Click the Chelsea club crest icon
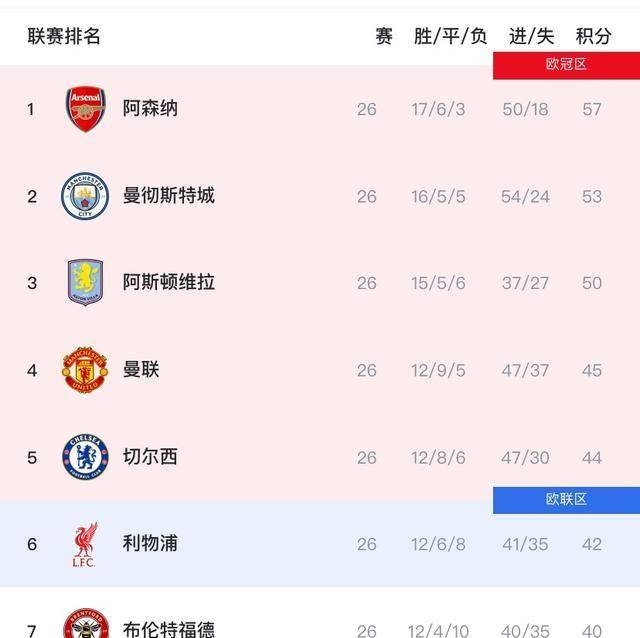Screen dimensions: 640x638 [x=85, y=457]
